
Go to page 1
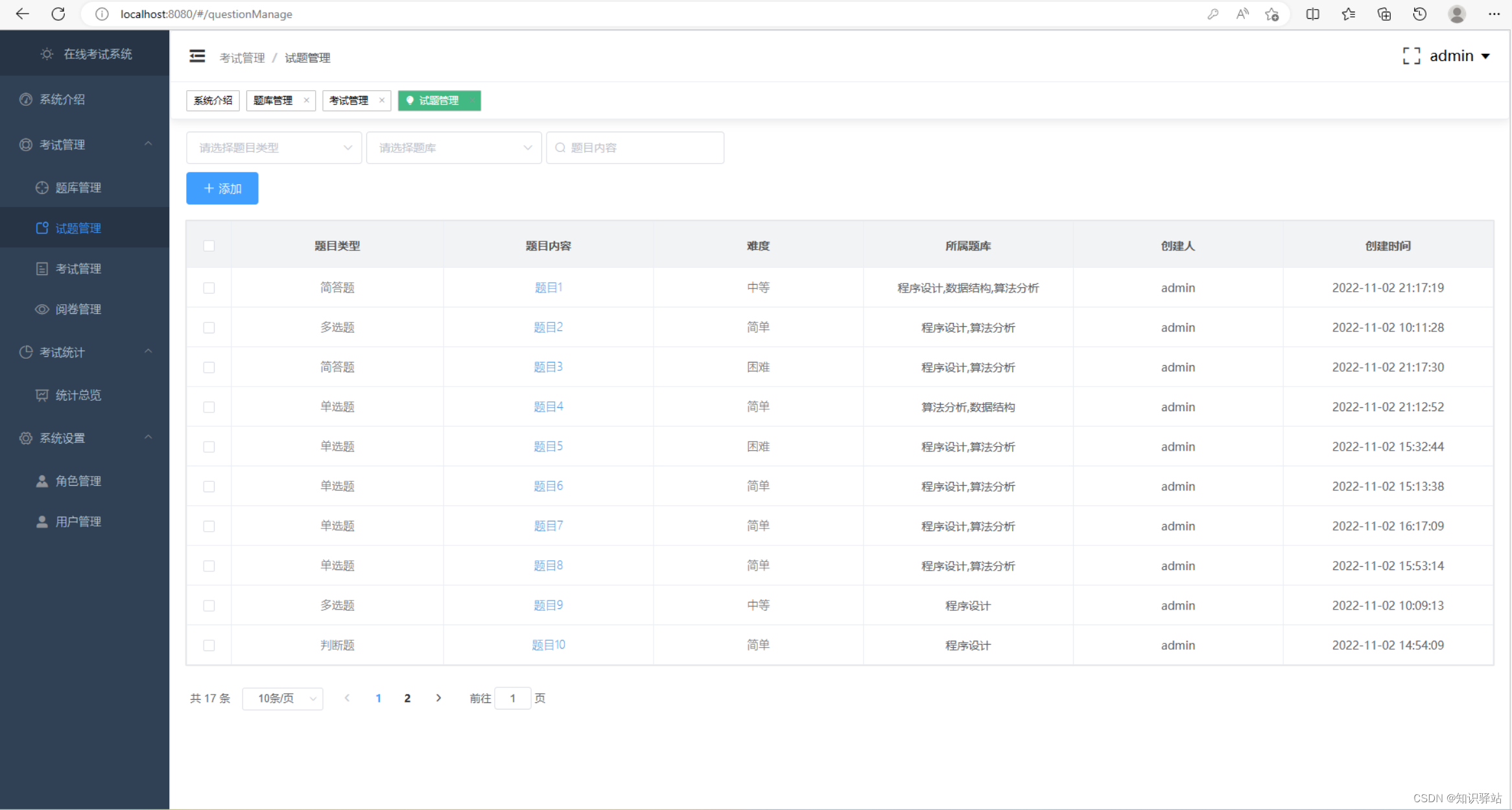click(x=379, y=698)
